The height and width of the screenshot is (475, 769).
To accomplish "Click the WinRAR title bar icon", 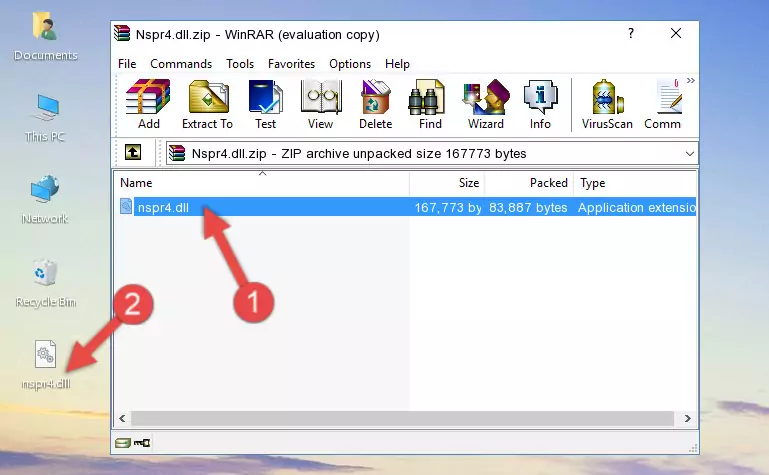I will point(122,33).
